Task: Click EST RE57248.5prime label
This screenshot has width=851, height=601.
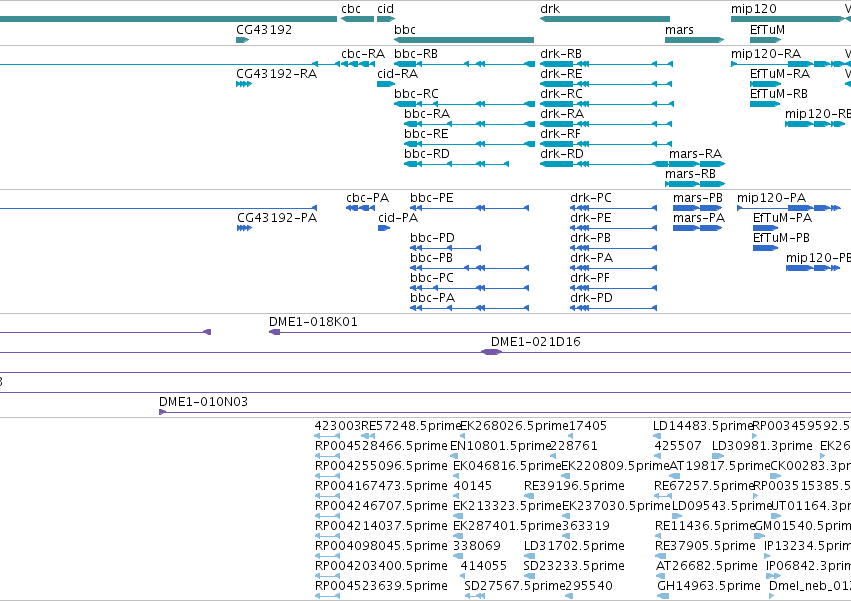Action: pyautogui.click(x=411, y=427)
